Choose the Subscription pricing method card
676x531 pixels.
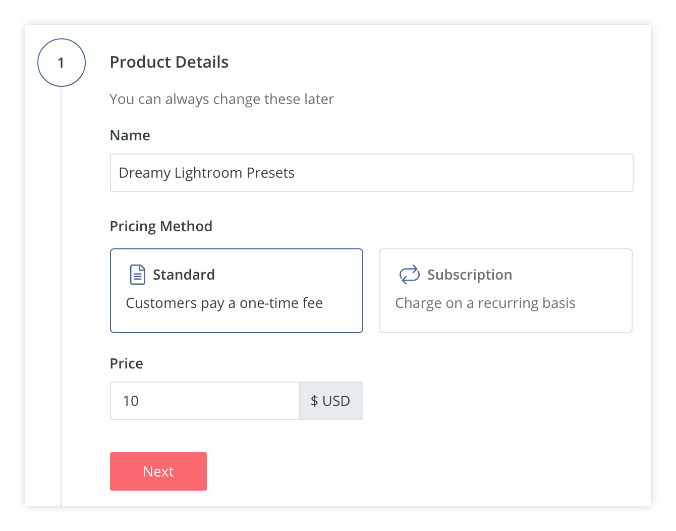[x=505, y=290]
